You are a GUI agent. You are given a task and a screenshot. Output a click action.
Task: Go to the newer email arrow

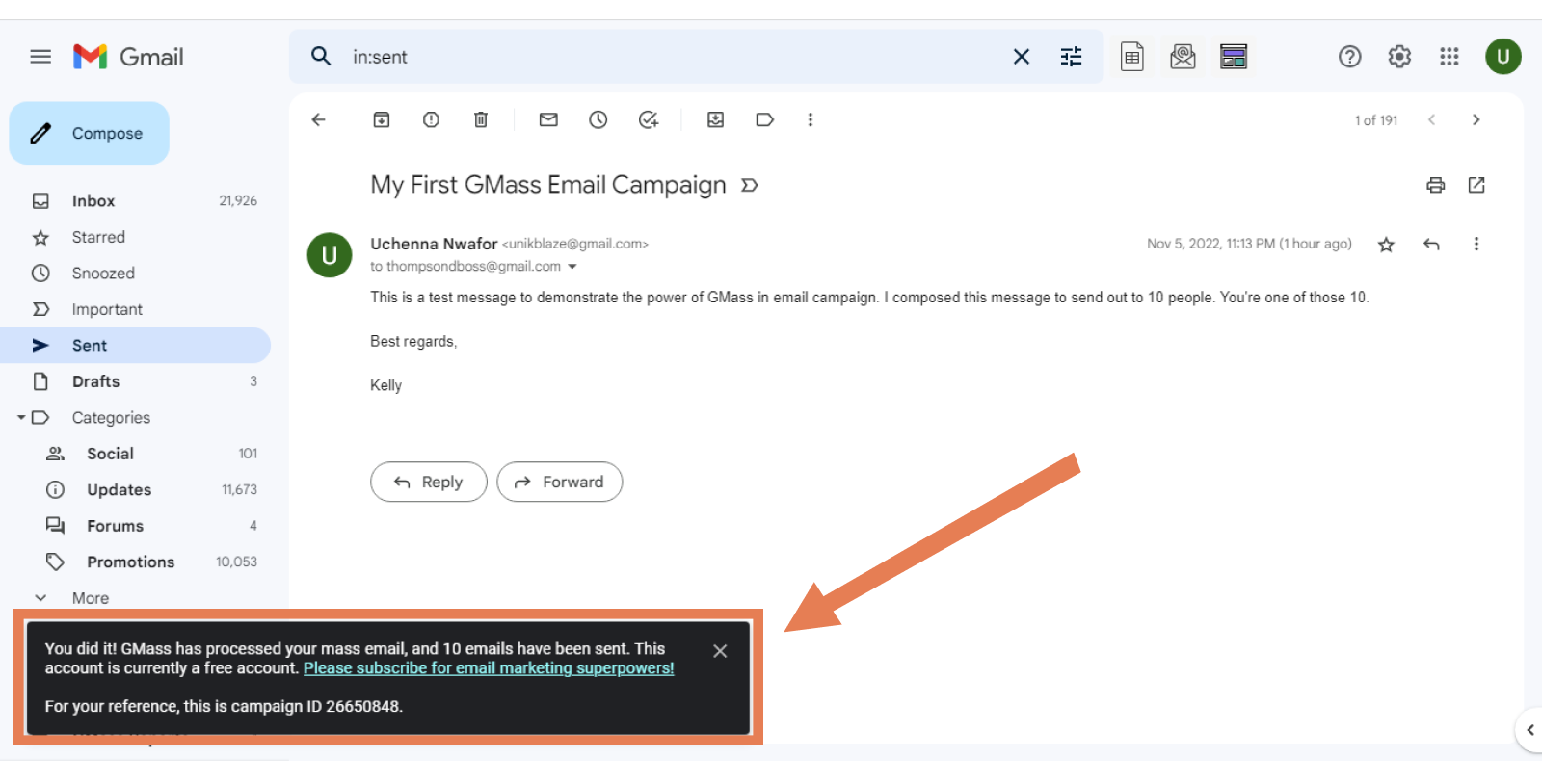[x=1432, y=119]
